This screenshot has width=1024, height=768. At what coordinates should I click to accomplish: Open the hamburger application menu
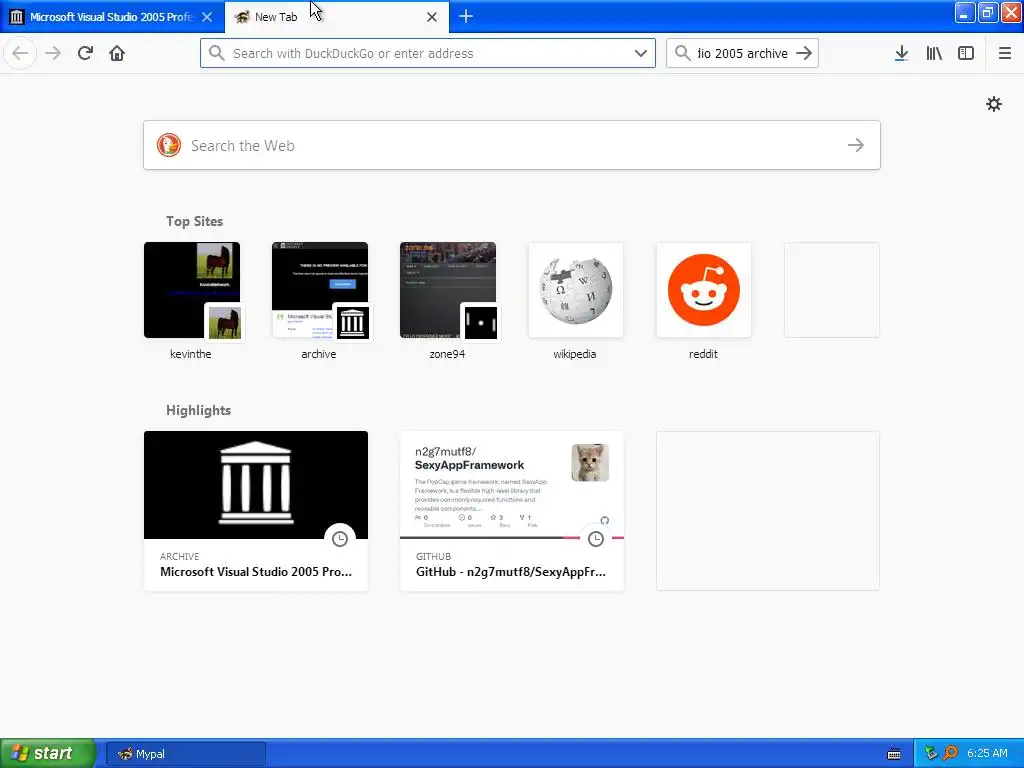click(x=1004, y=54)
